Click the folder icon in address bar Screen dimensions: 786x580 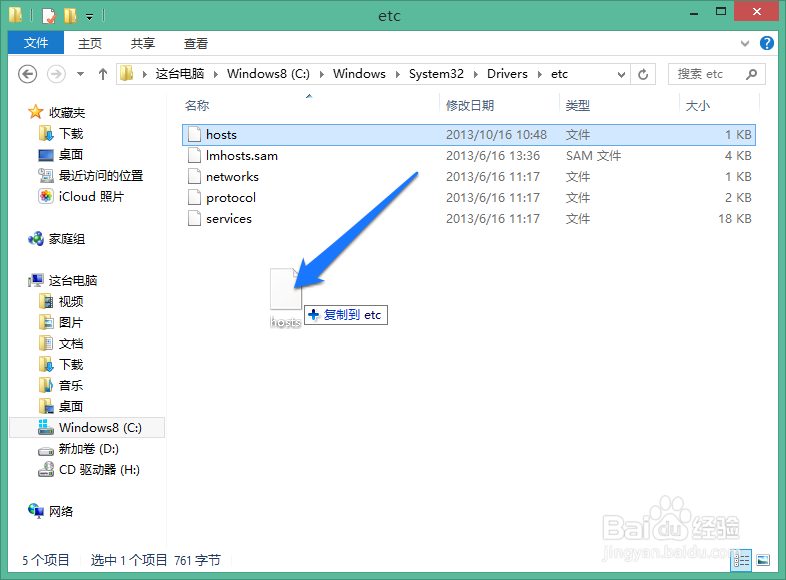click(126, 74)
